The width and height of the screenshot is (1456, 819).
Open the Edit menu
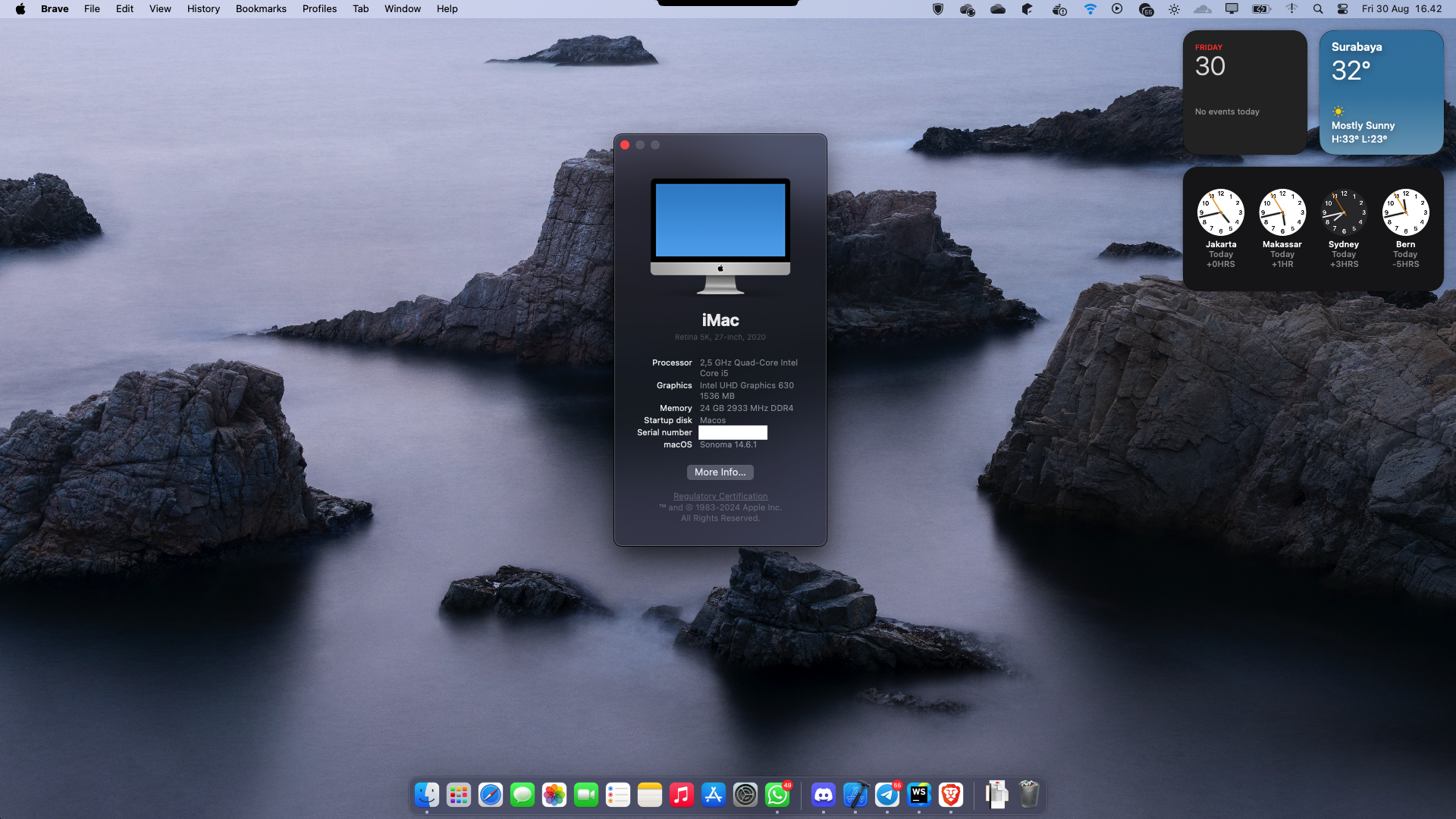click(x=124, y=9)
